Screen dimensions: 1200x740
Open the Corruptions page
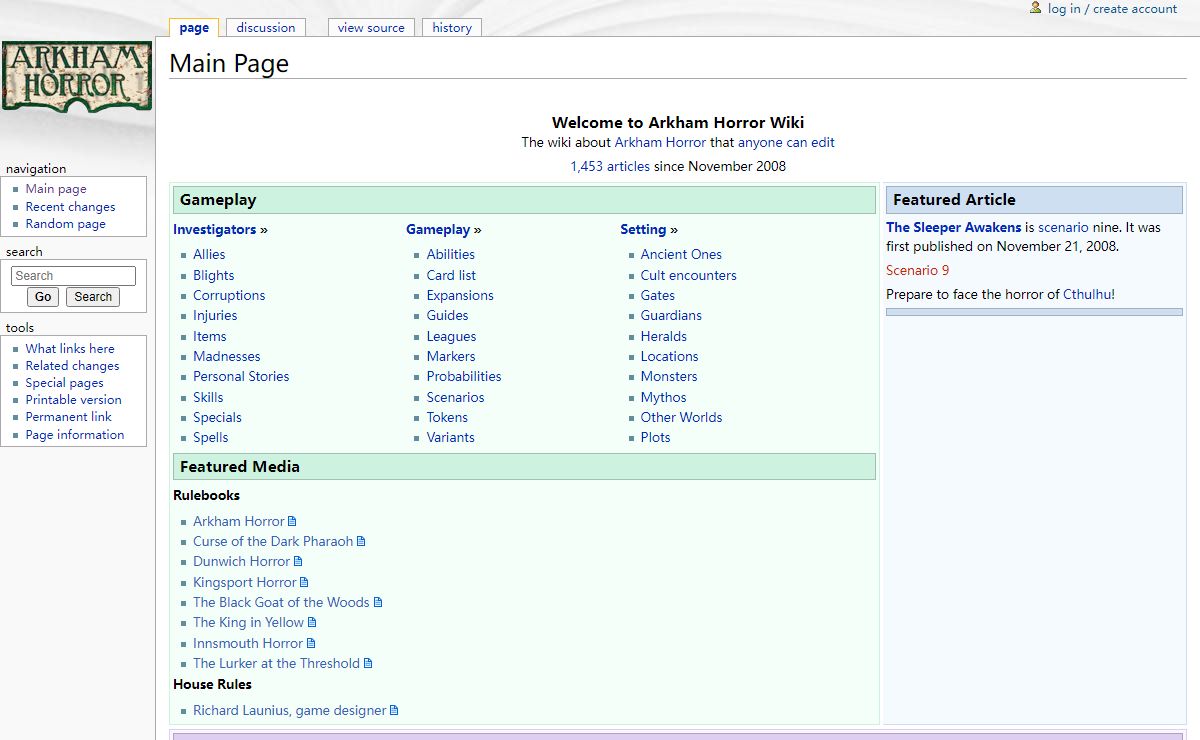click(x=229, y=295)
